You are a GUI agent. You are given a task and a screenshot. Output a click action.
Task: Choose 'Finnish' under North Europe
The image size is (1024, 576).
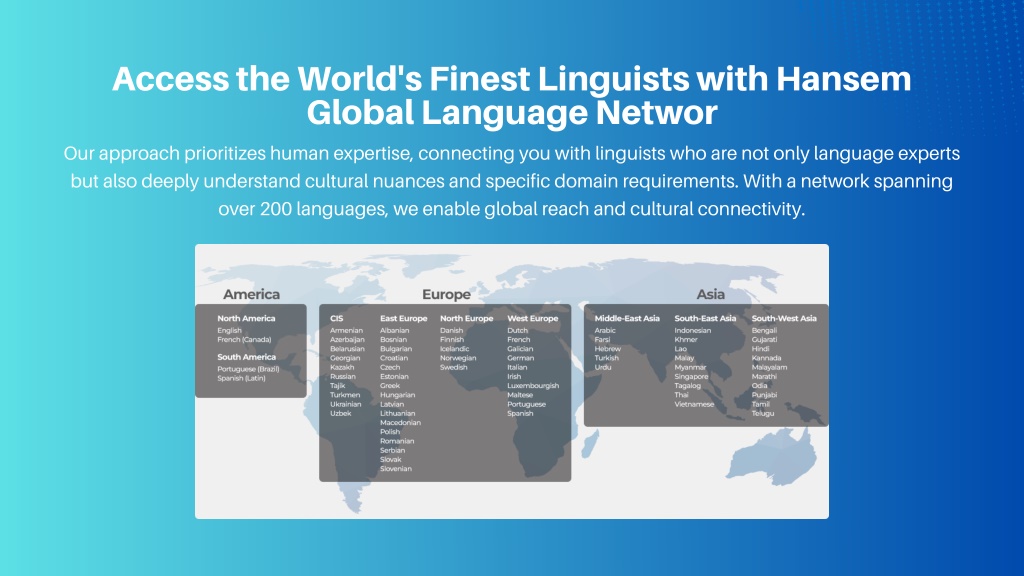[452, 340]
